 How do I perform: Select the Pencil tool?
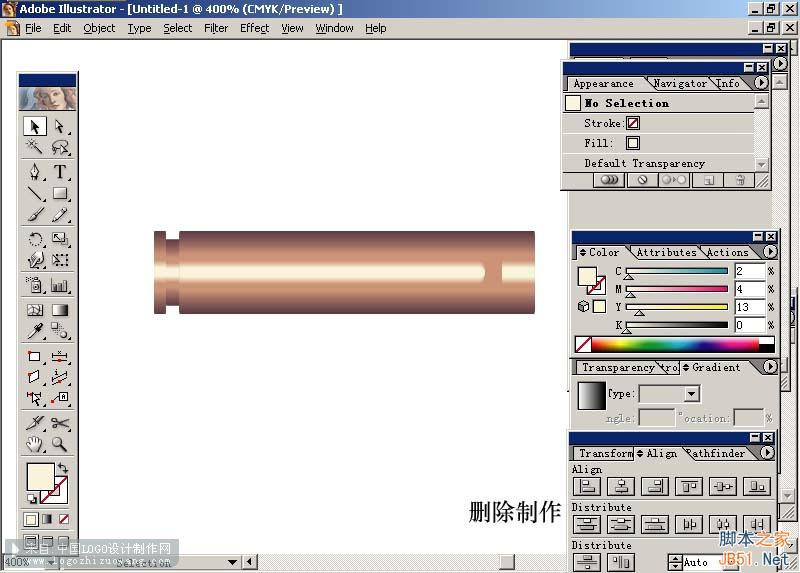(60, 215)
